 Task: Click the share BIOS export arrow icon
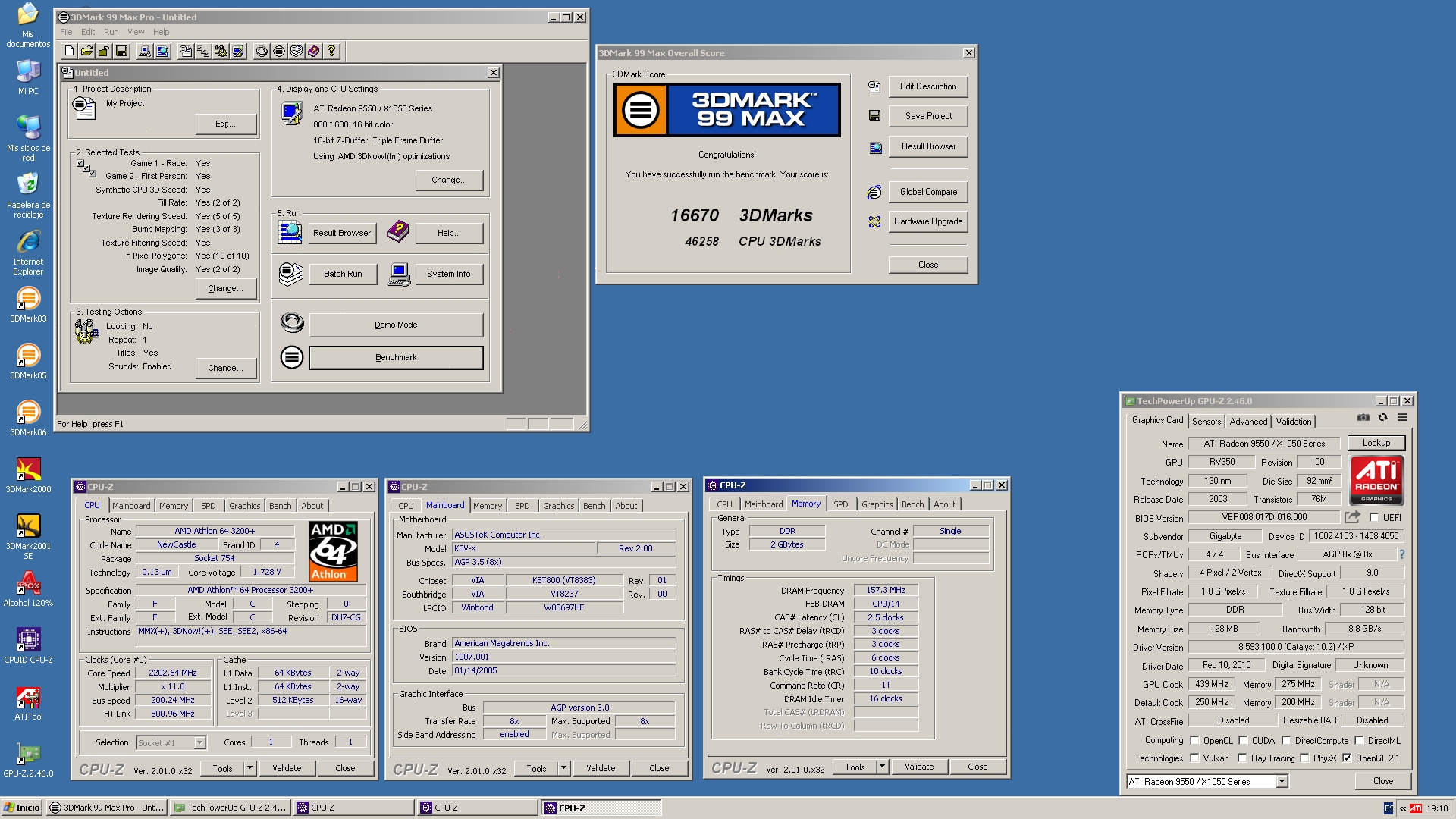point(1352,517)
